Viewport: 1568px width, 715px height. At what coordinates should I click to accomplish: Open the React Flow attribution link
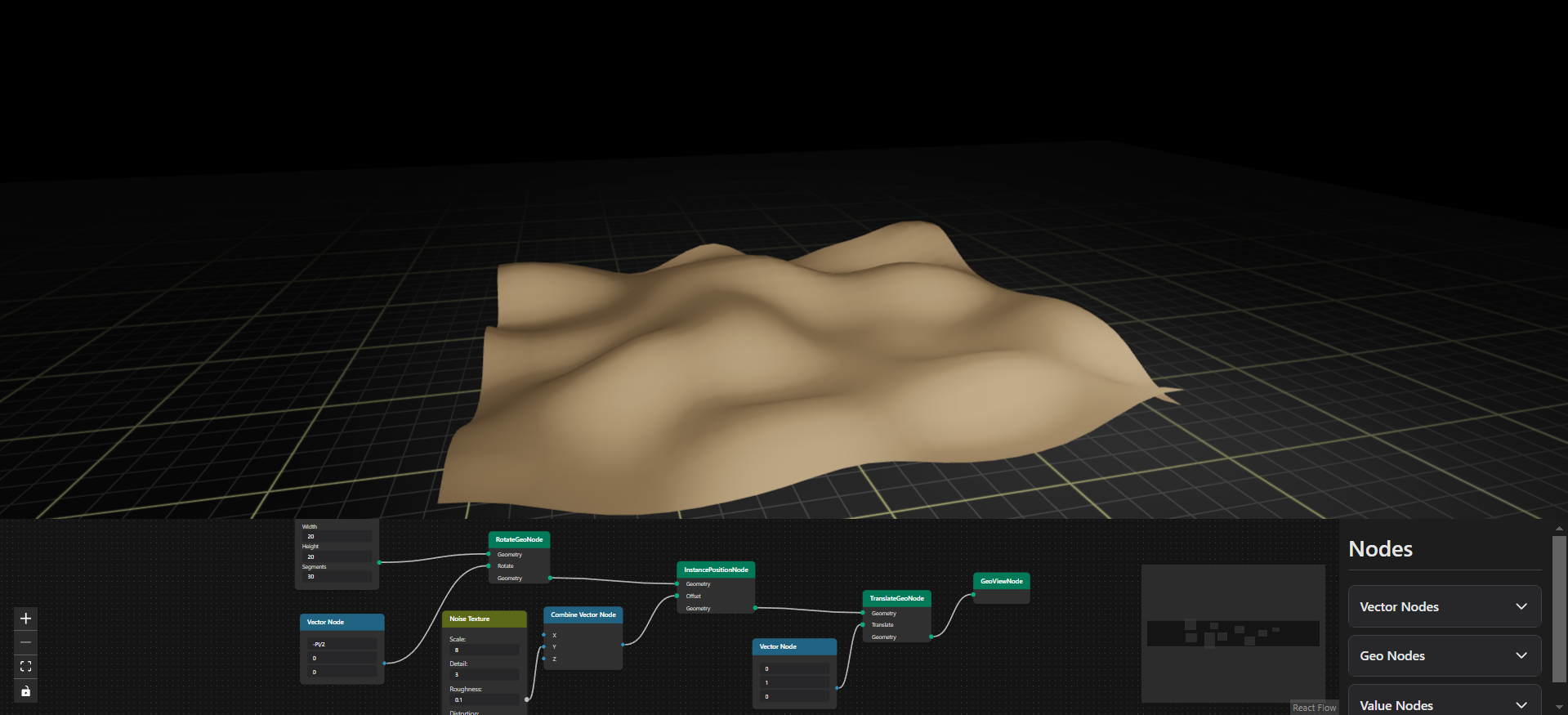tap(1314, 708)
